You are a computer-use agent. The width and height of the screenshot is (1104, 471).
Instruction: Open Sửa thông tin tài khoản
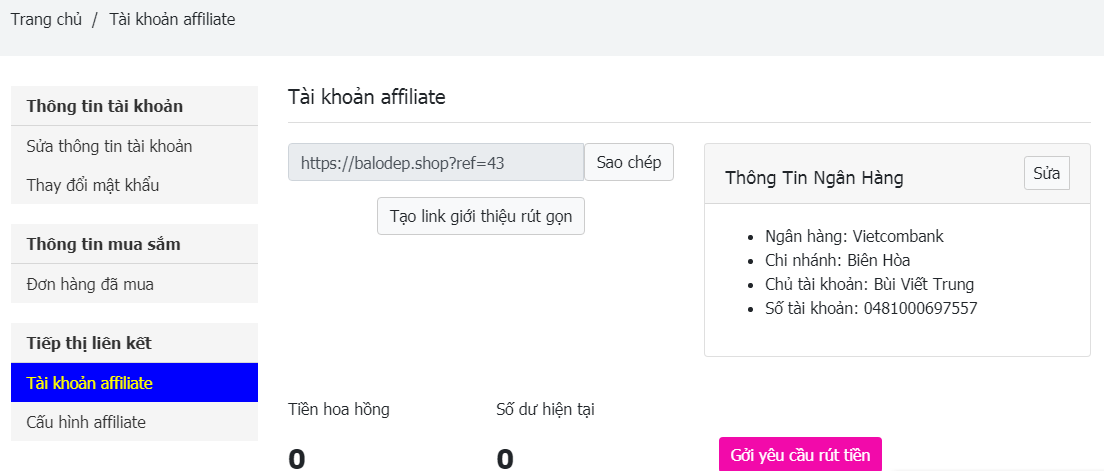pos(109,146)
